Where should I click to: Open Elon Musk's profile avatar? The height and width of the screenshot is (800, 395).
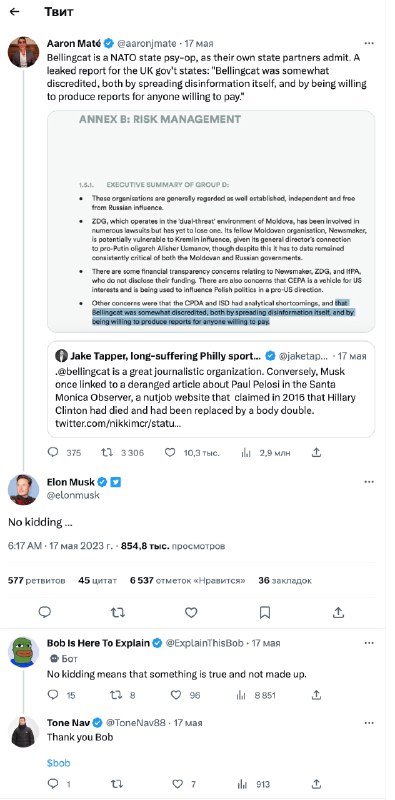[x=23, y=489]
